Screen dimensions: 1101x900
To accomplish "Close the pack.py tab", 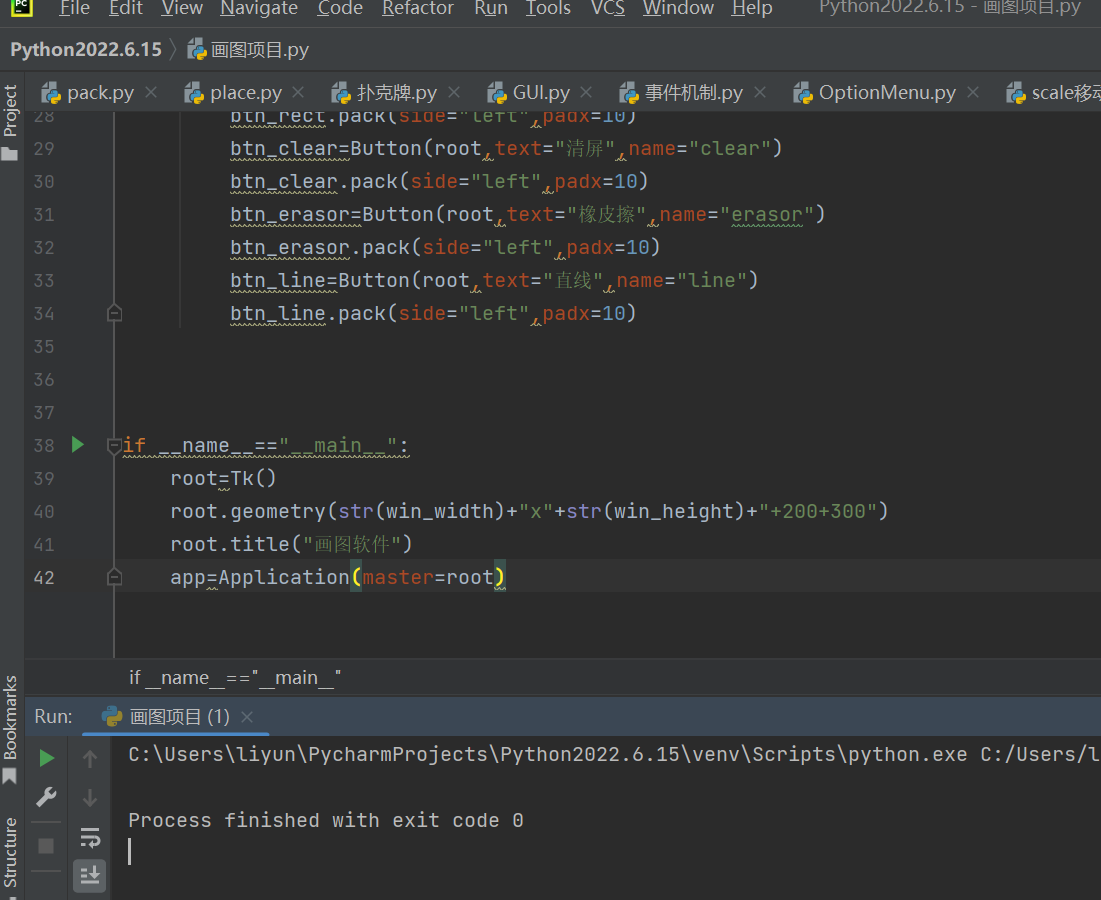I will coord(151,92).
